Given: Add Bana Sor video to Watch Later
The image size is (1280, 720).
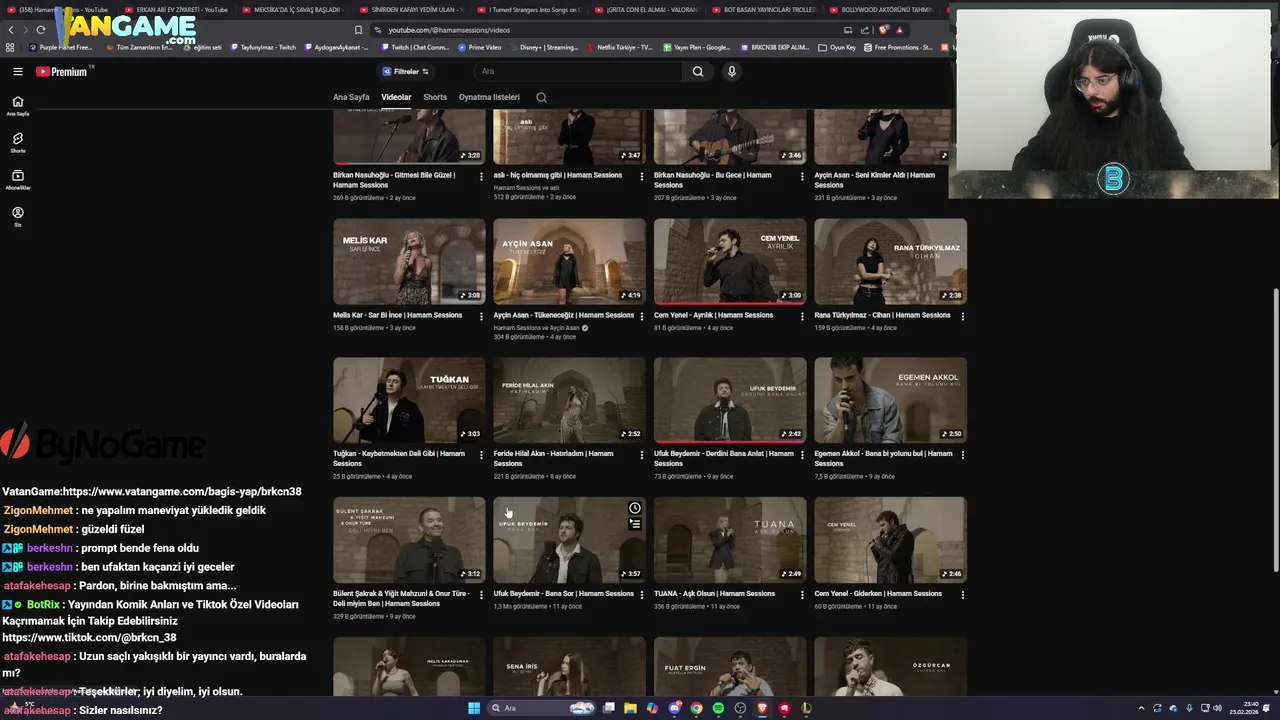Looking at the screenshot, I should click(x=634, y=509).
